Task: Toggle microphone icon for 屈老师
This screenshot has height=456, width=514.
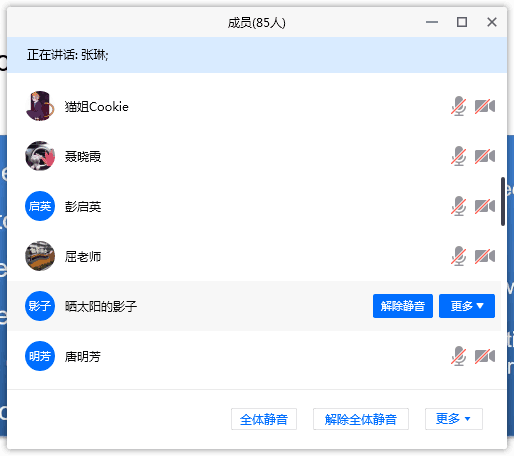Action: pos(459,256)
